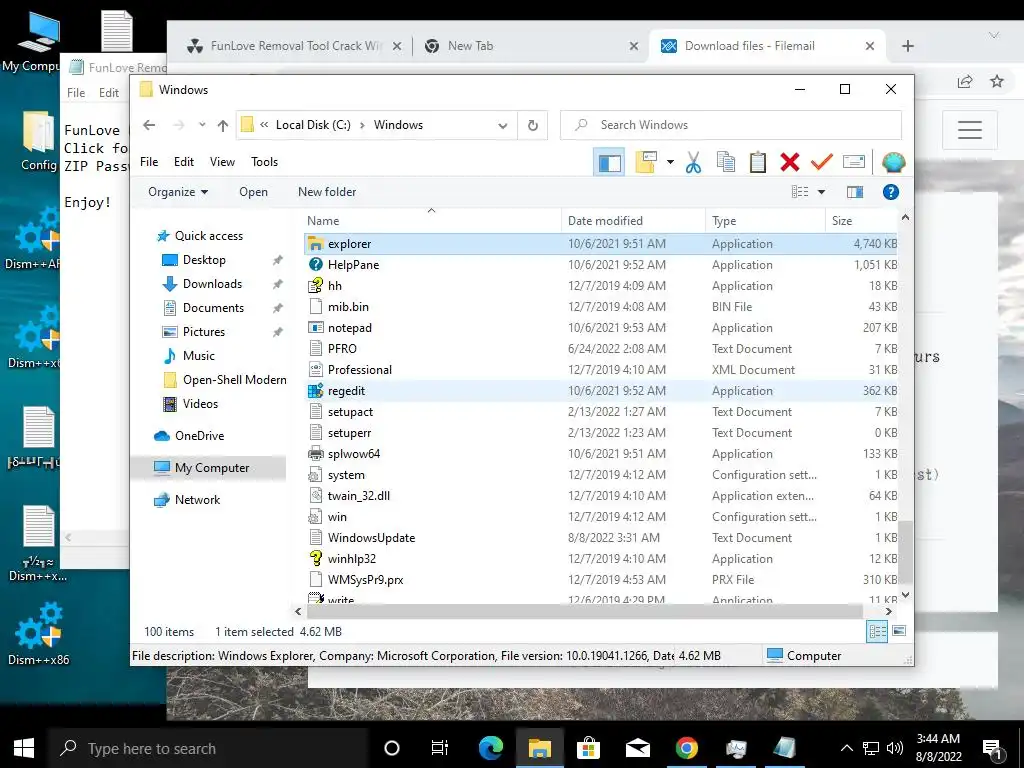This screenshot has width=1024, height=768.
Task: Switch to details view in status bar
Action: (x=877, y=631)
